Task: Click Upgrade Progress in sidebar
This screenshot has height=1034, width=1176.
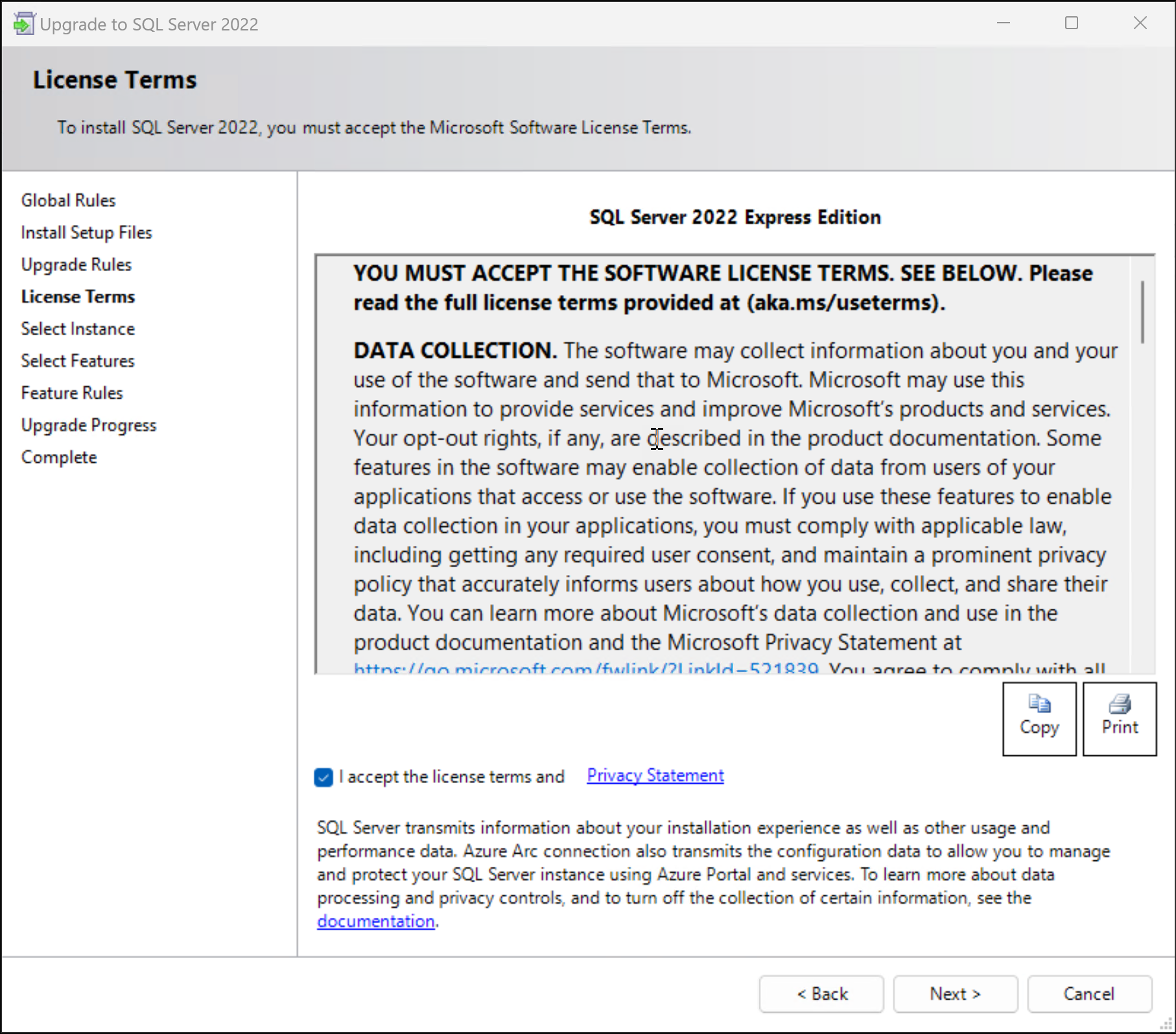Action: [89, 425]
